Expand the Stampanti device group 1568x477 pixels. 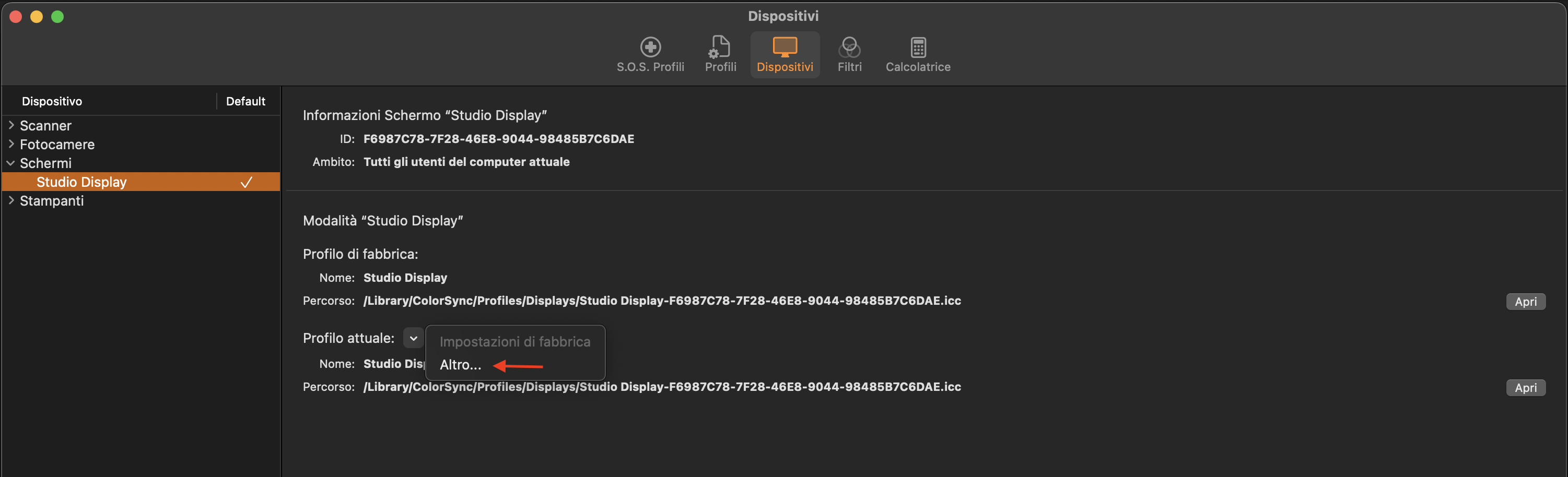tap(11, 200)
